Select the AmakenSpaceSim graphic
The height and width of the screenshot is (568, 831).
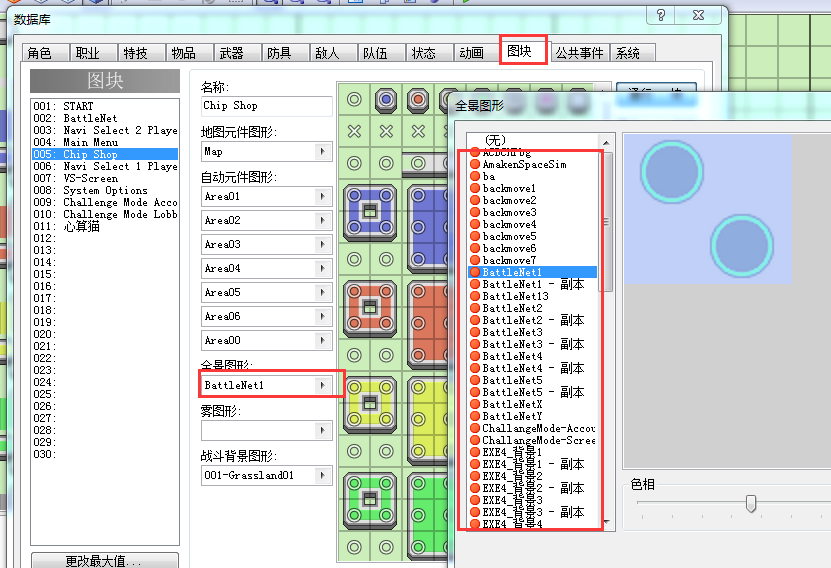533,164
